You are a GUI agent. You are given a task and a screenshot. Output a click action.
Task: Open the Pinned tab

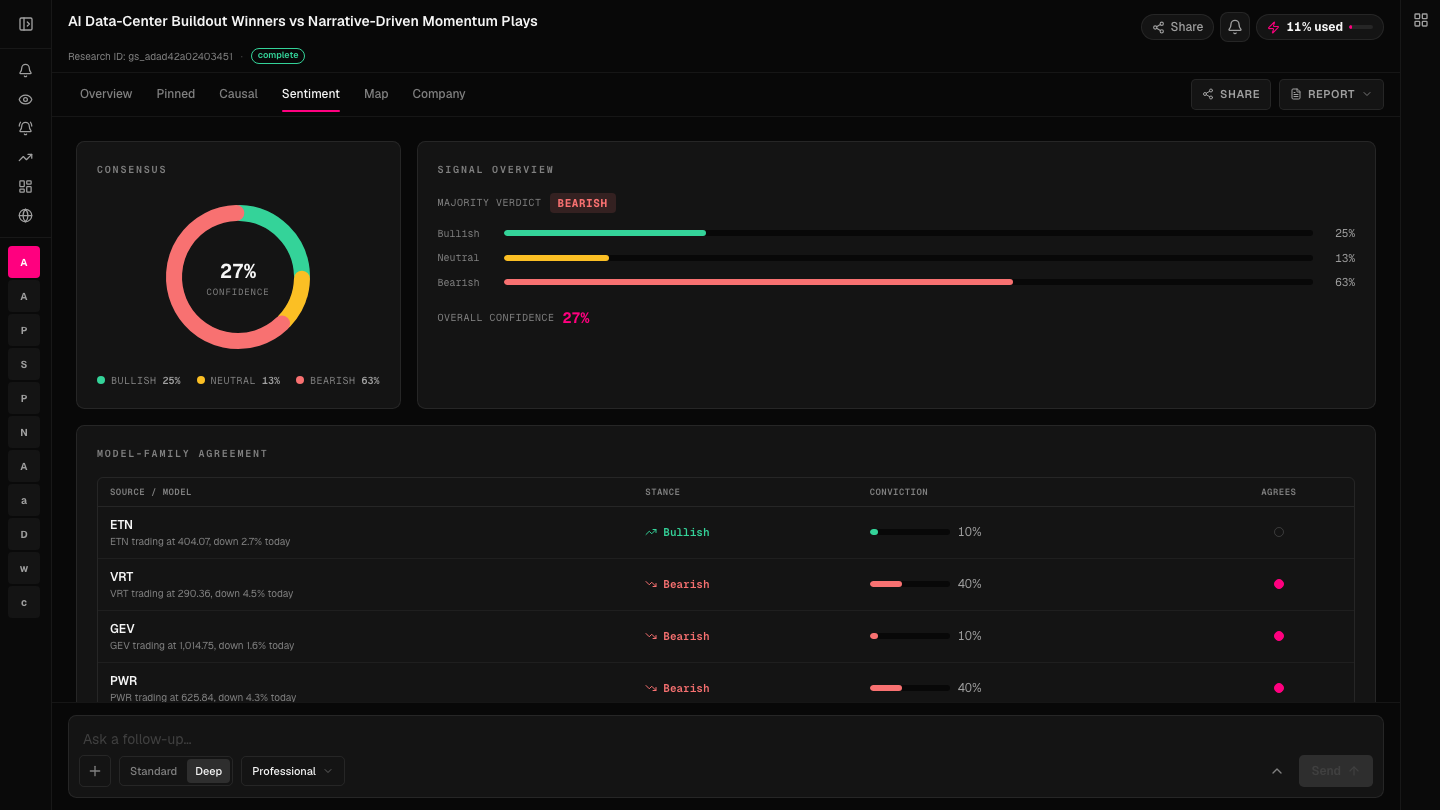click(x=176, y=94)
